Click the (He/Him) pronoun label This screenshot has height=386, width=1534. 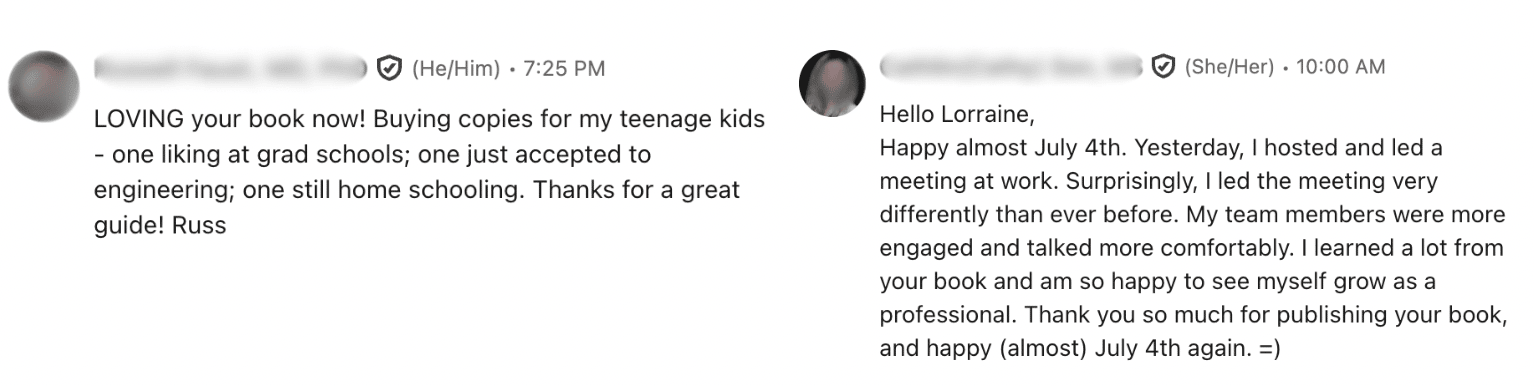[x=456, y=69]
